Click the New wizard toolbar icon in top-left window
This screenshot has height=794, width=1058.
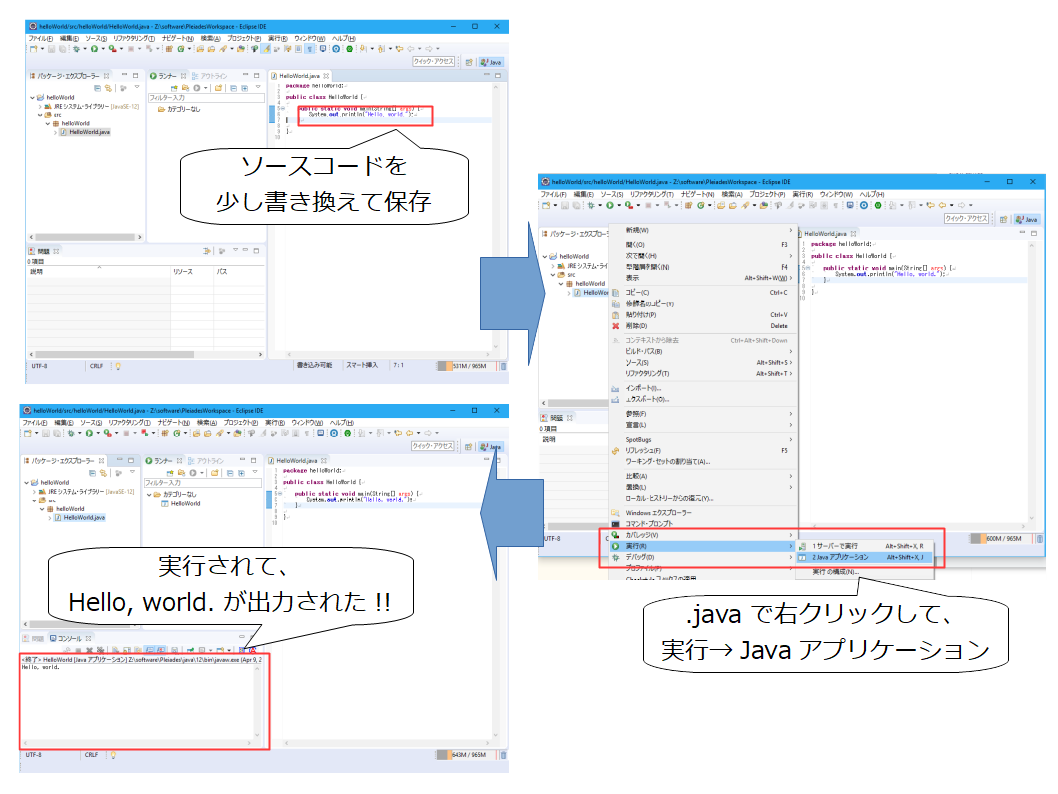[34, 49]
